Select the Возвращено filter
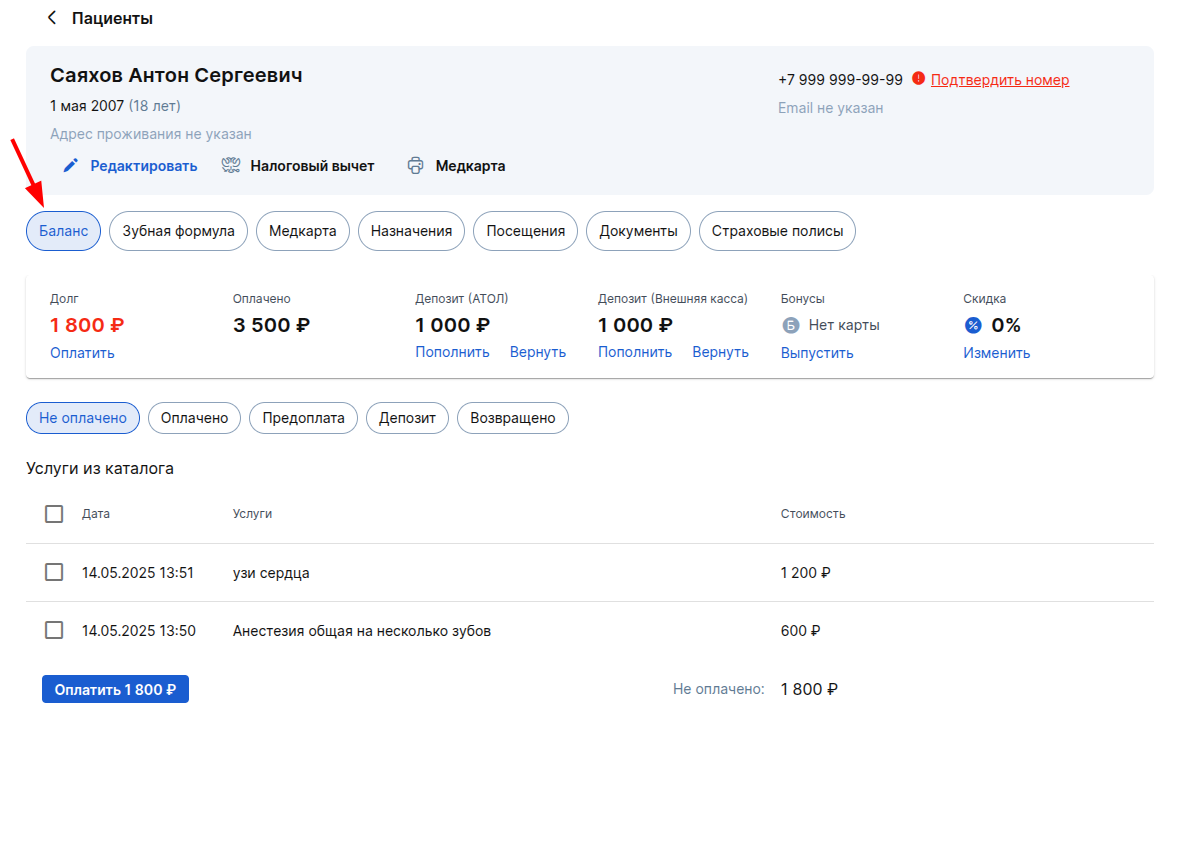Screen dimensions: 1177x854 [x=513, y=418]
